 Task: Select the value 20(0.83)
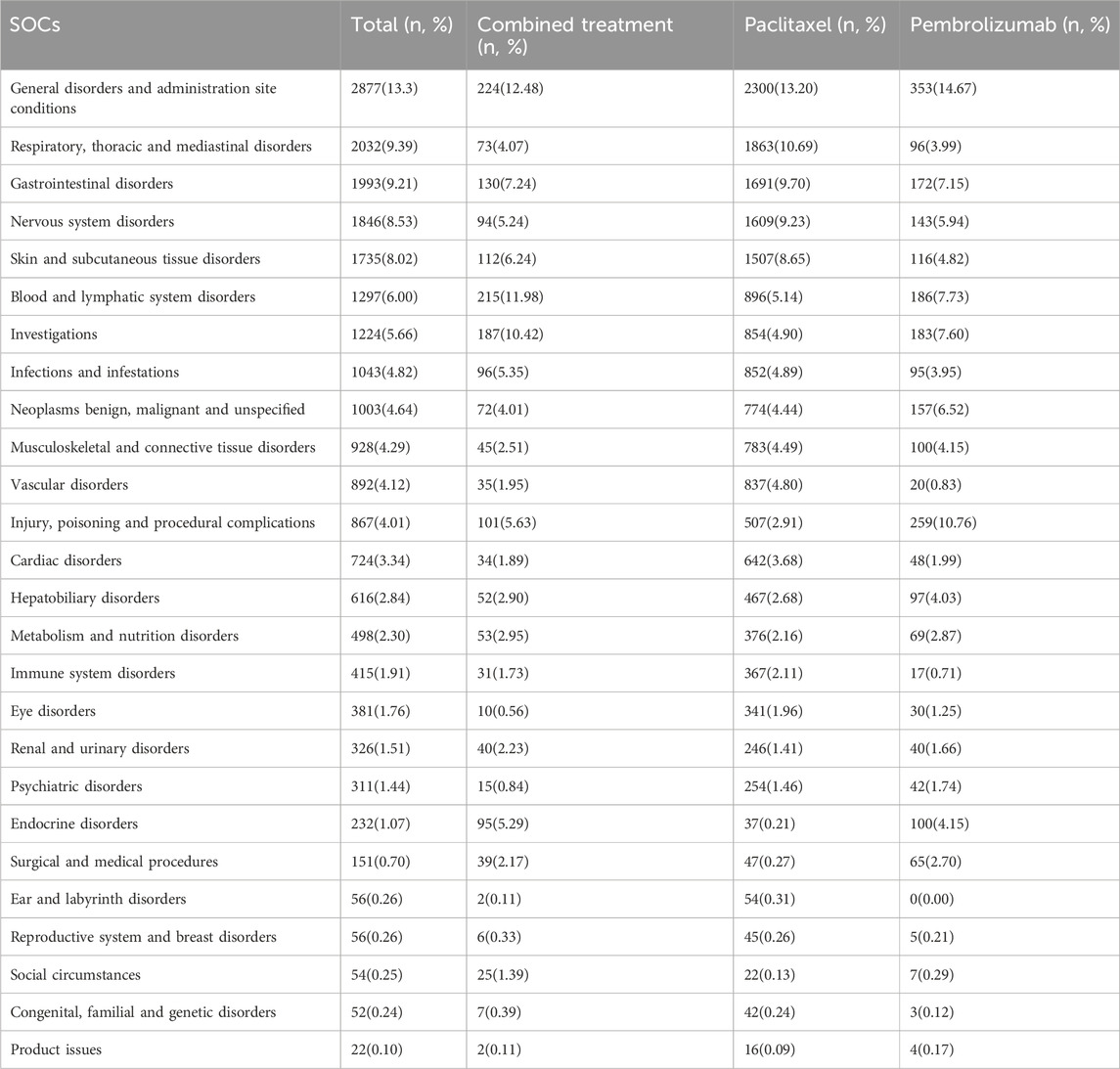click(936, 485)
